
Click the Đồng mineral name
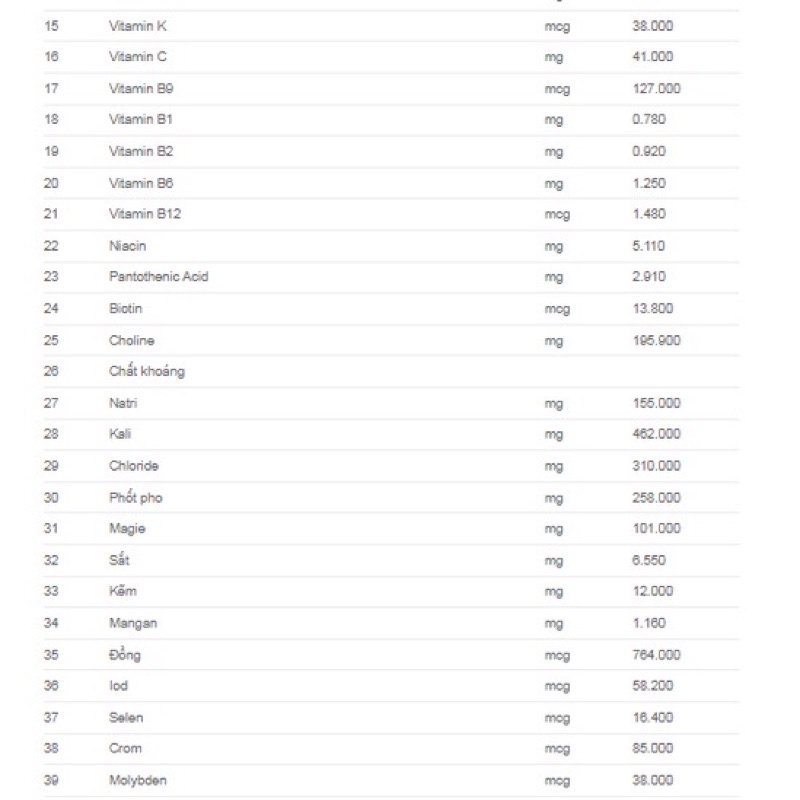coord(125,655)
